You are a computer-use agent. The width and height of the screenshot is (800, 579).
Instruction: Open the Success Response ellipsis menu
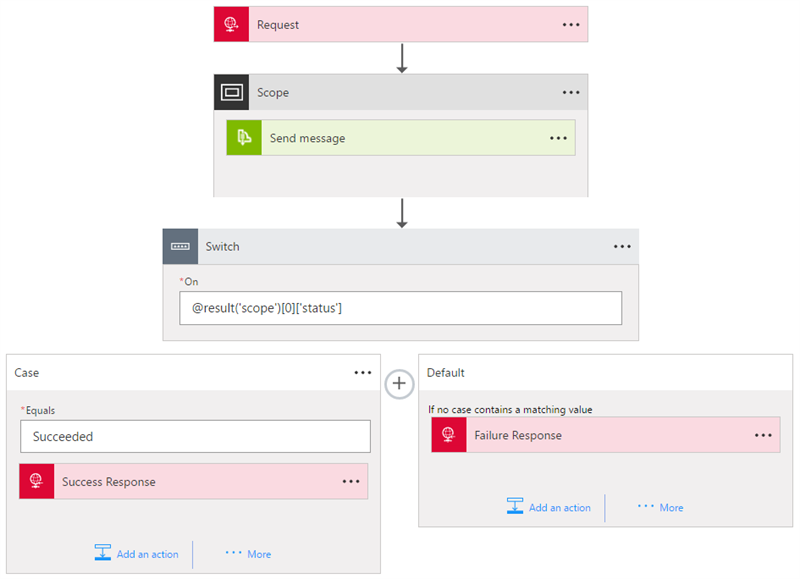pos(351,482)
